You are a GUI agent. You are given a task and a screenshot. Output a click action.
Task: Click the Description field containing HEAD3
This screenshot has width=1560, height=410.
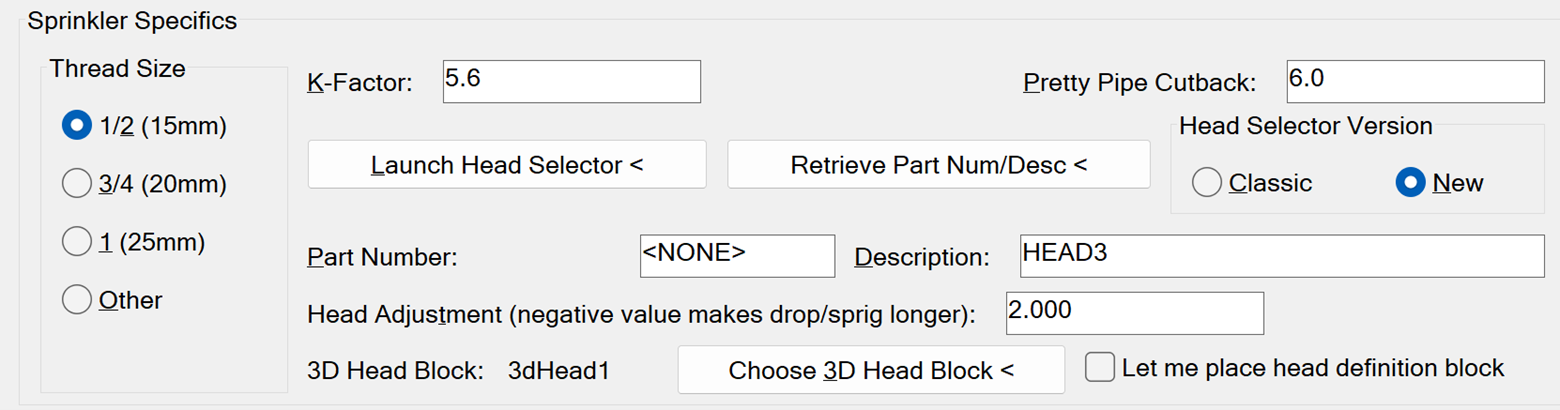point(1282,256)
